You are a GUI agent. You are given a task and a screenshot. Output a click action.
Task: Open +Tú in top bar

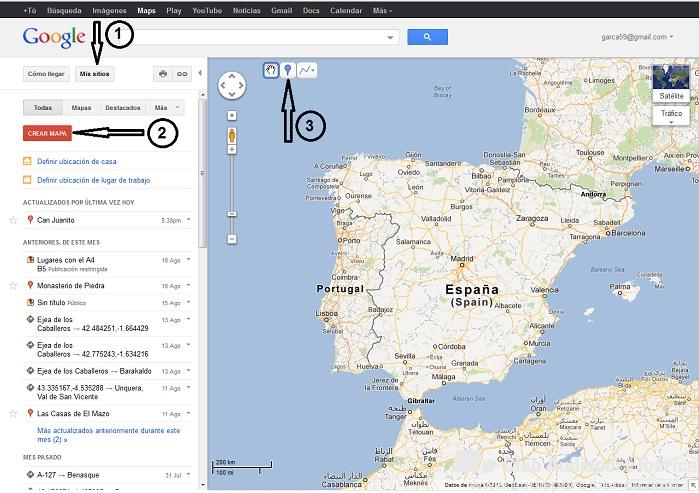click(x=29, y=10)
